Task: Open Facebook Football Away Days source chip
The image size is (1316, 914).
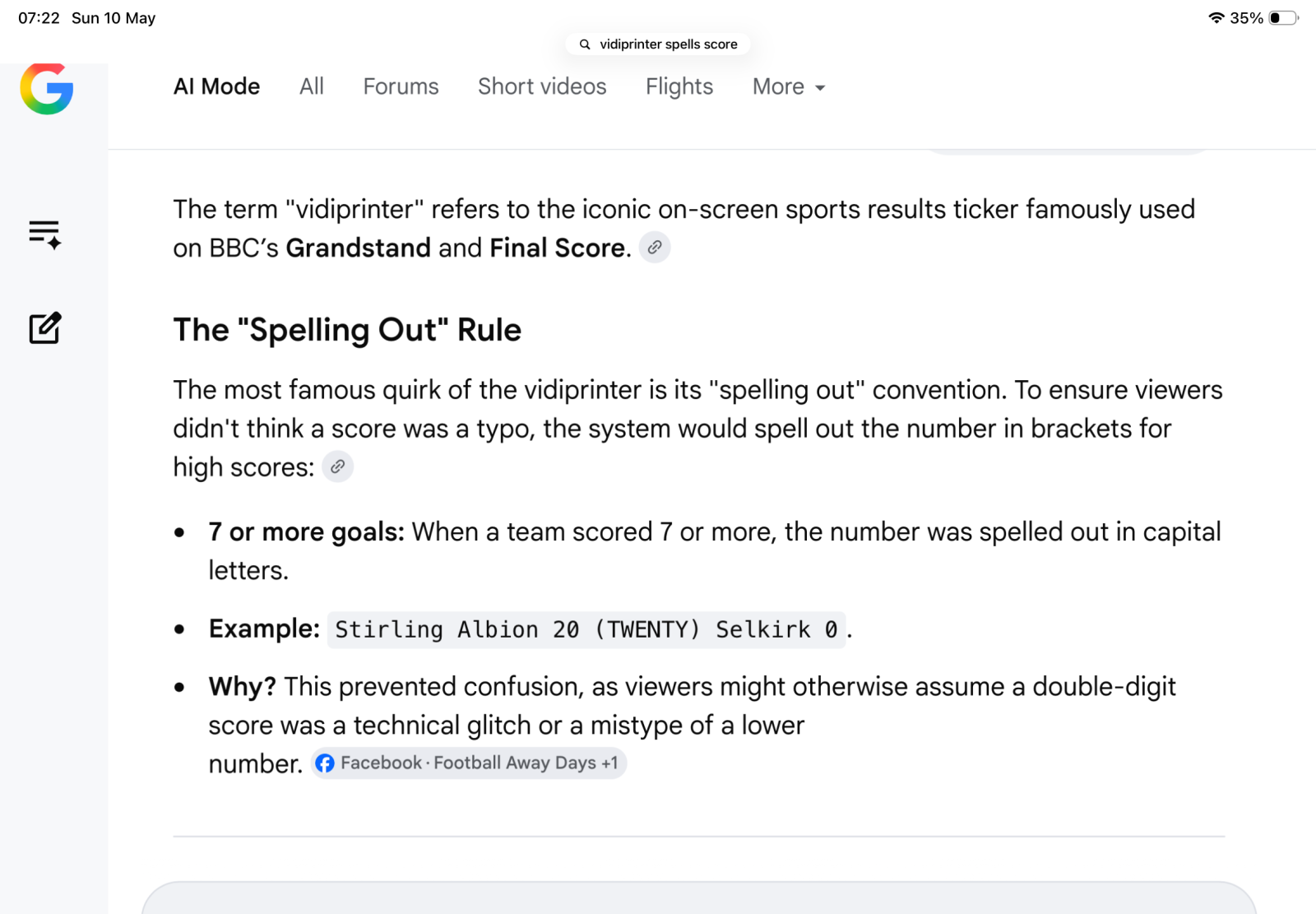Action: pos(469,763)
